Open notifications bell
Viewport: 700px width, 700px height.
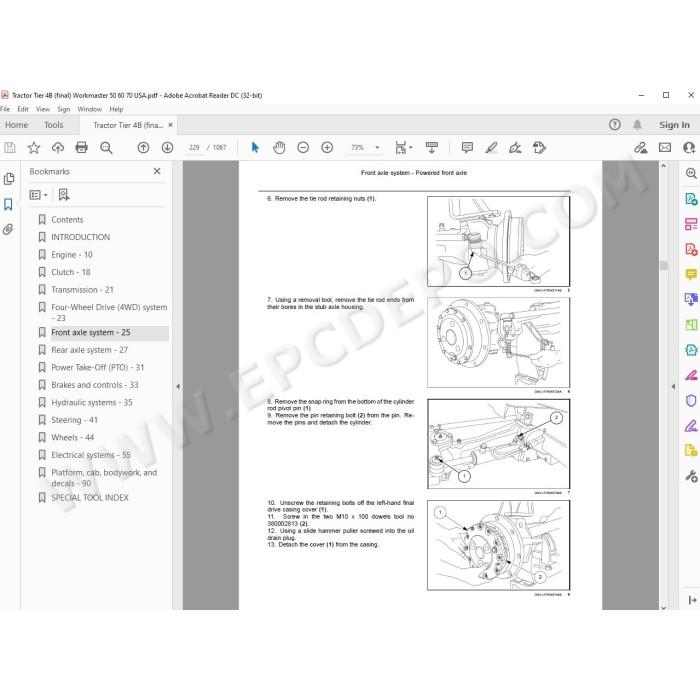pos(638,125)
